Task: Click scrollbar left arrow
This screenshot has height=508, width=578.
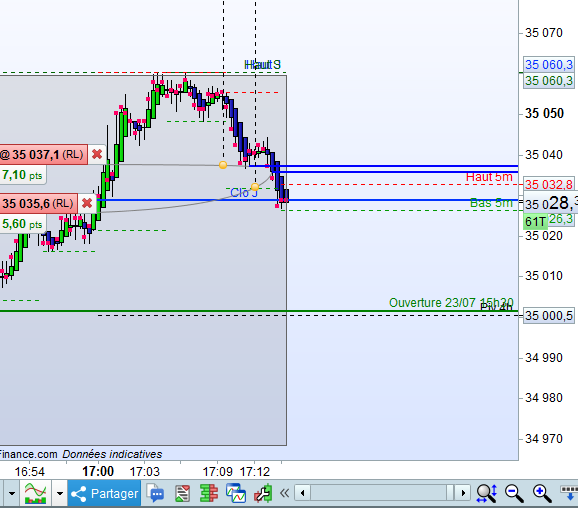Action: (x=303, y=493)
